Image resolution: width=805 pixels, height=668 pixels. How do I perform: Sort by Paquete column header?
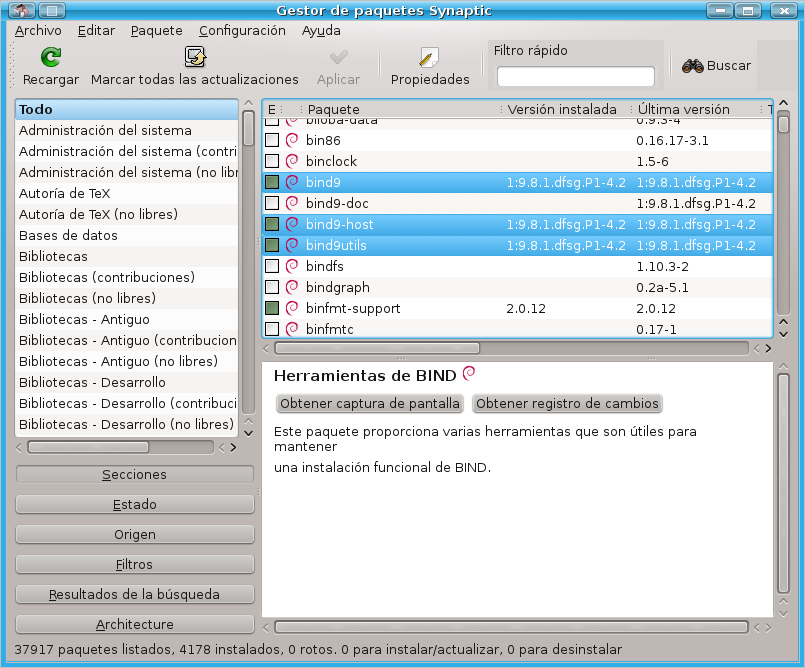click(x=402, y=109)
